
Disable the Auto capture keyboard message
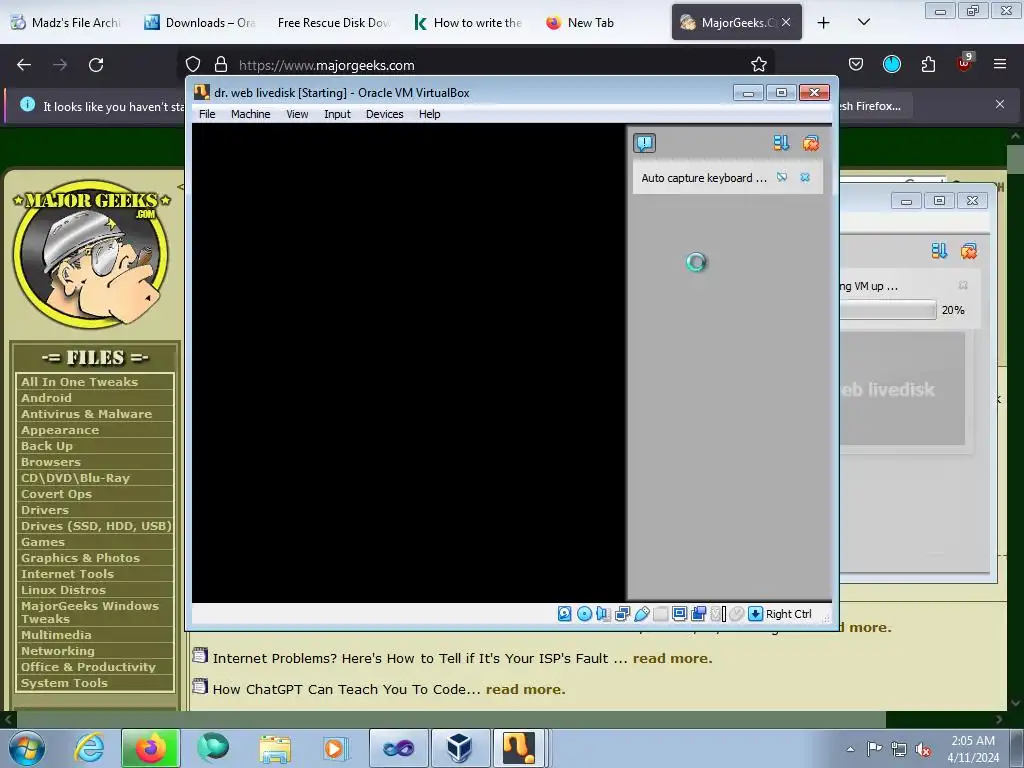(x=782, y=178)
